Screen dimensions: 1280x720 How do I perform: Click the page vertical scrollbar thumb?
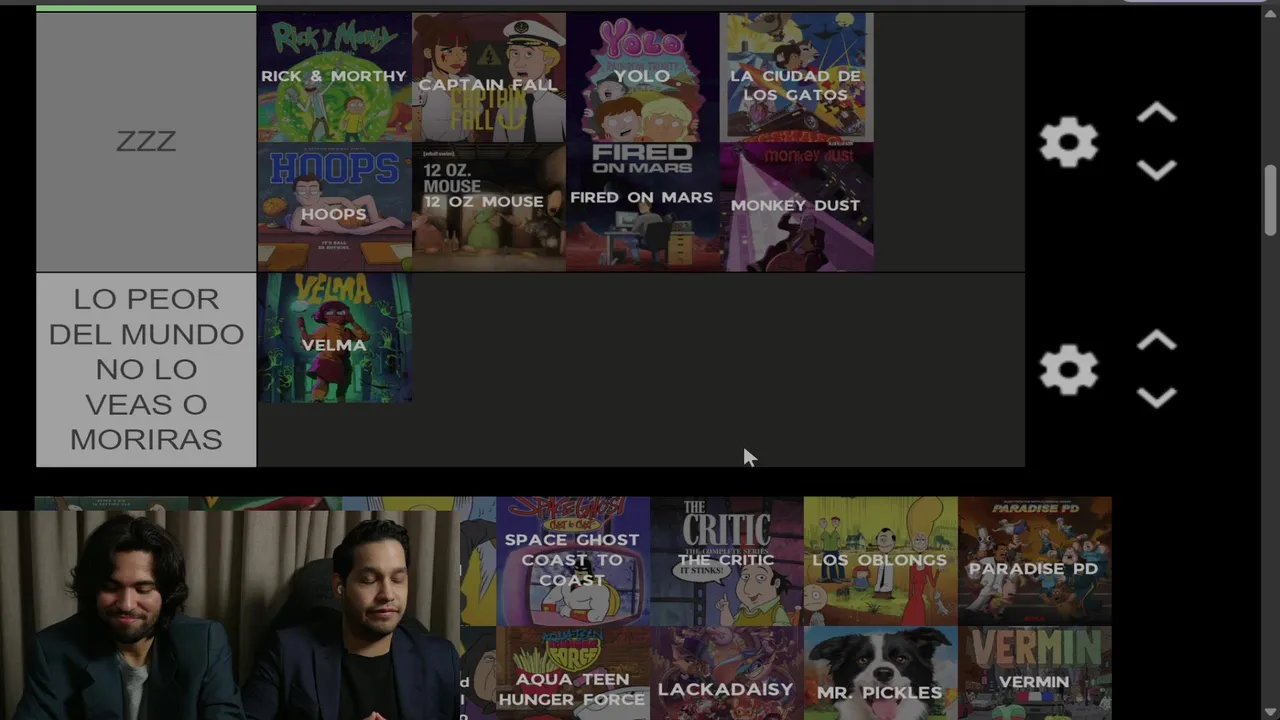[1270, 201]
